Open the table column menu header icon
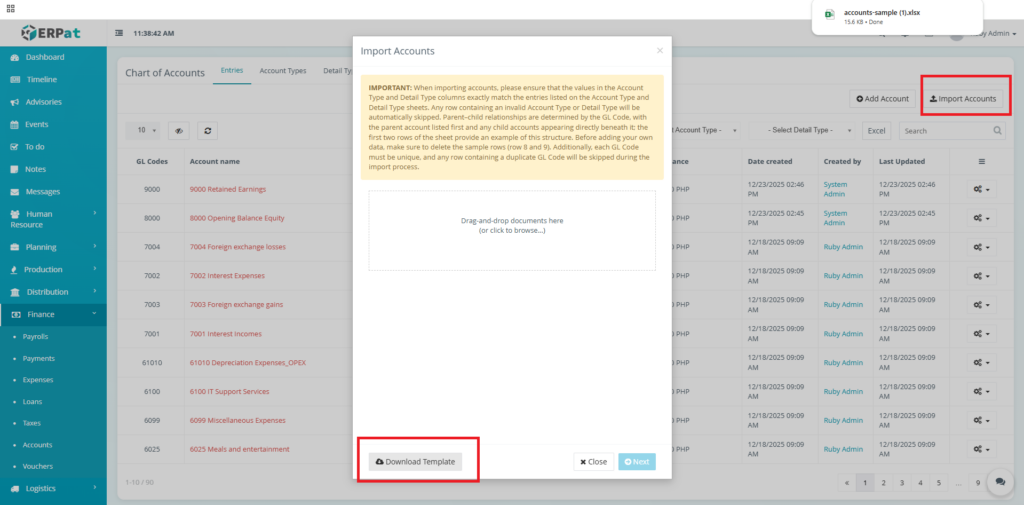The image size is (1024, 505). point(982,161)
